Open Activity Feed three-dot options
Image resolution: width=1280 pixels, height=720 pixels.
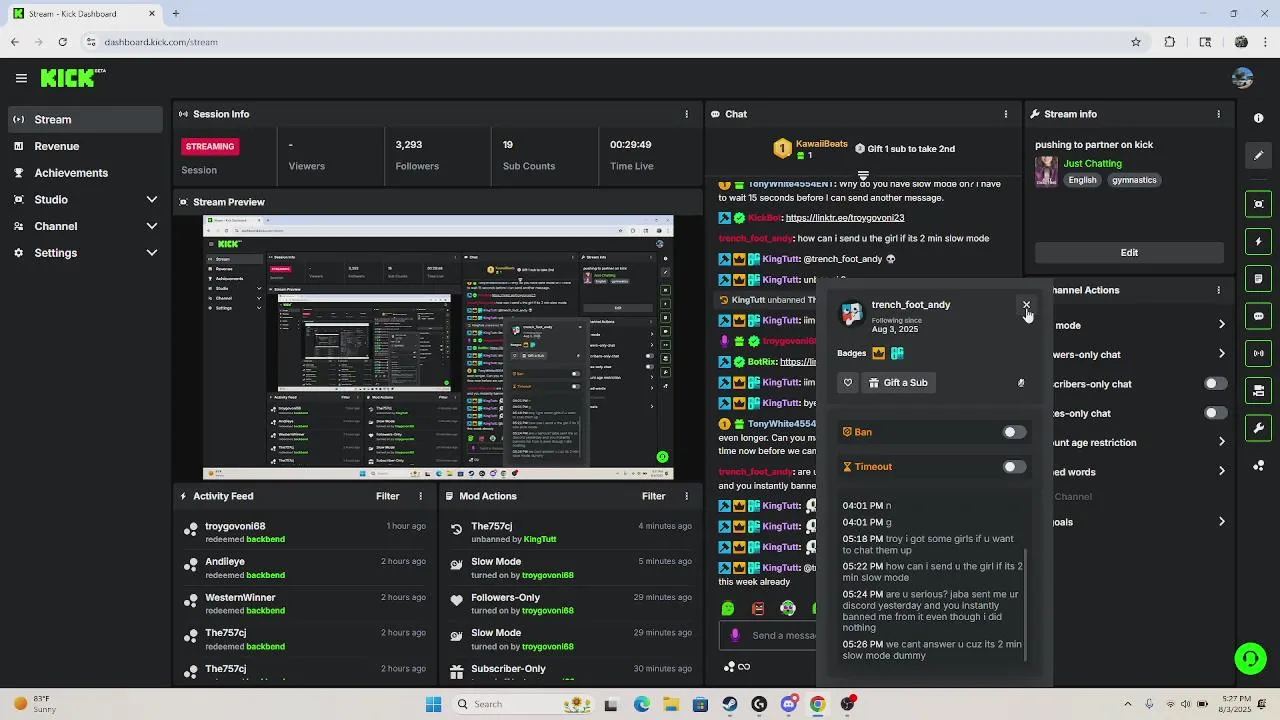click(420, 496)
